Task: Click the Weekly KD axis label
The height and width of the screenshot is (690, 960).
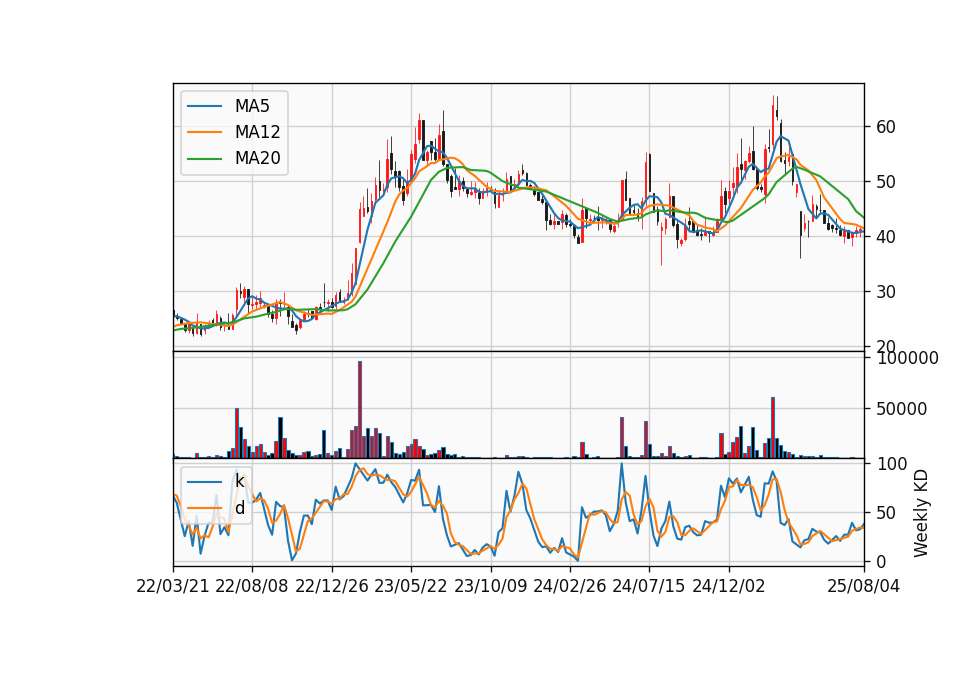Action: click(921, 514)
